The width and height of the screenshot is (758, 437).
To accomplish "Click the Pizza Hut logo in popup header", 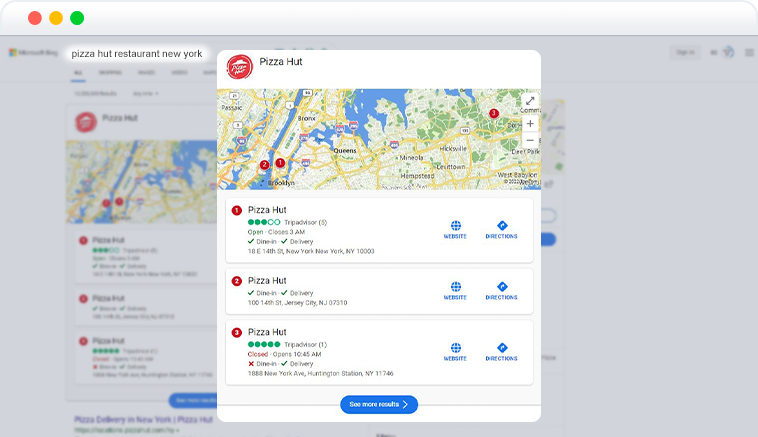I will point(240,67).
